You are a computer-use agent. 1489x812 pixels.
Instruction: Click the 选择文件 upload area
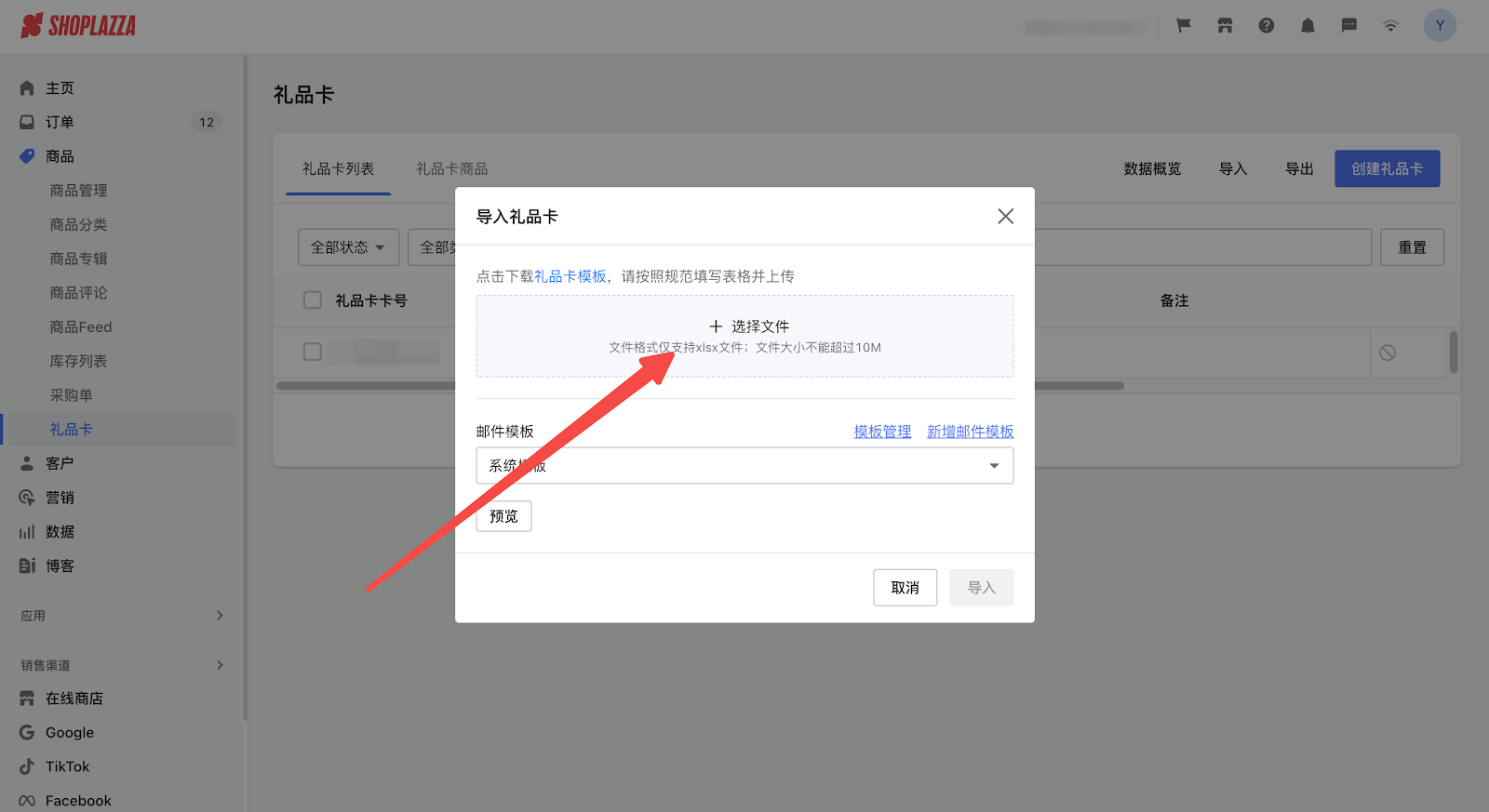click(x=744, y=336)
